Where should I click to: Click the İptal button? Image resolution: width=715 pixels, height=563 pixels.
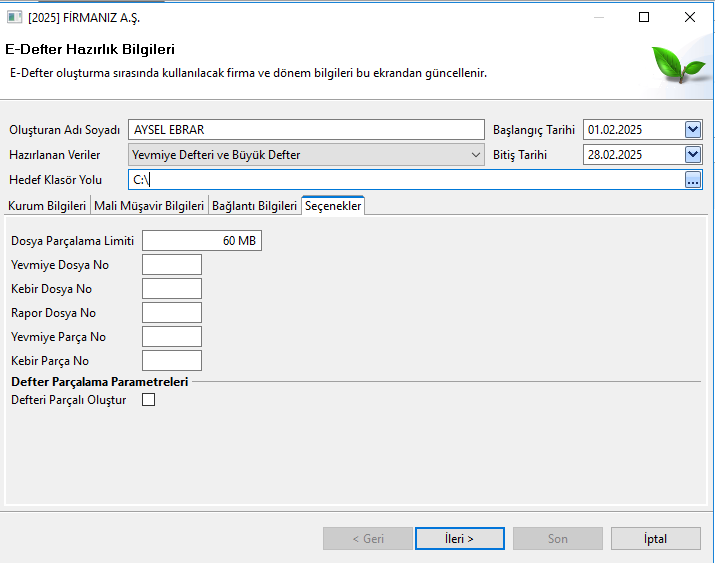pyautogui.click(x=656, y=539)
